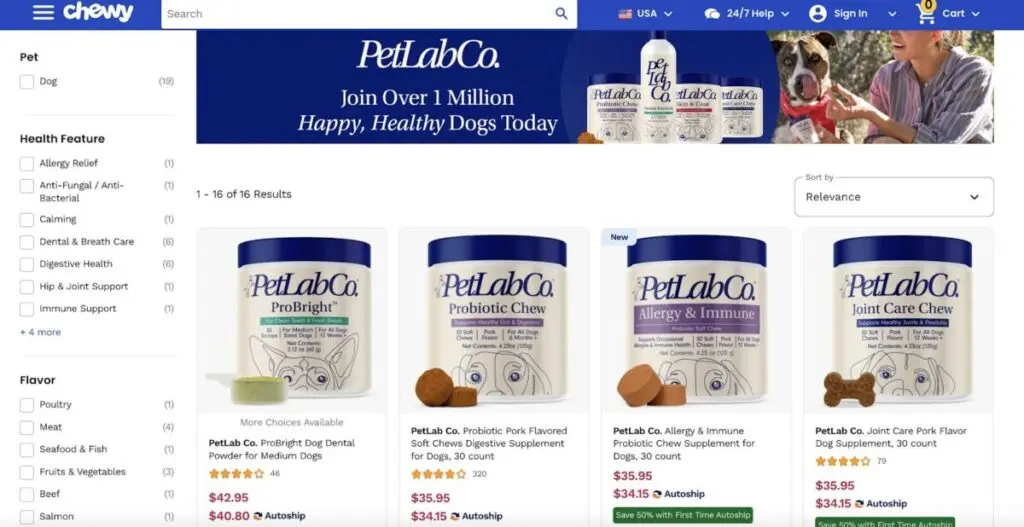
Task: Tick the Digestive Health checkbox
Action: point(27,264)
